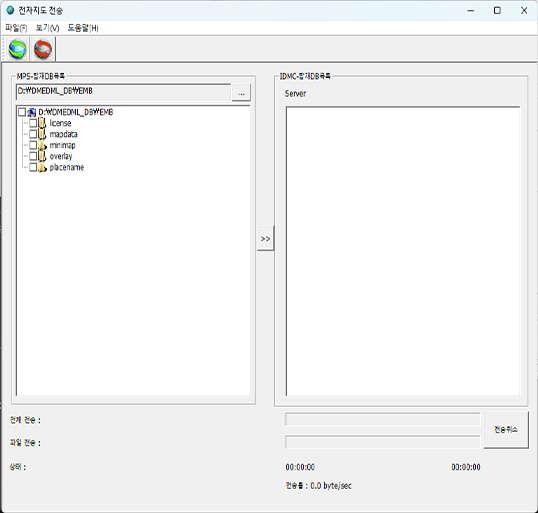
Task: Check the overlay folder checkbox
Action: point(33,156)
